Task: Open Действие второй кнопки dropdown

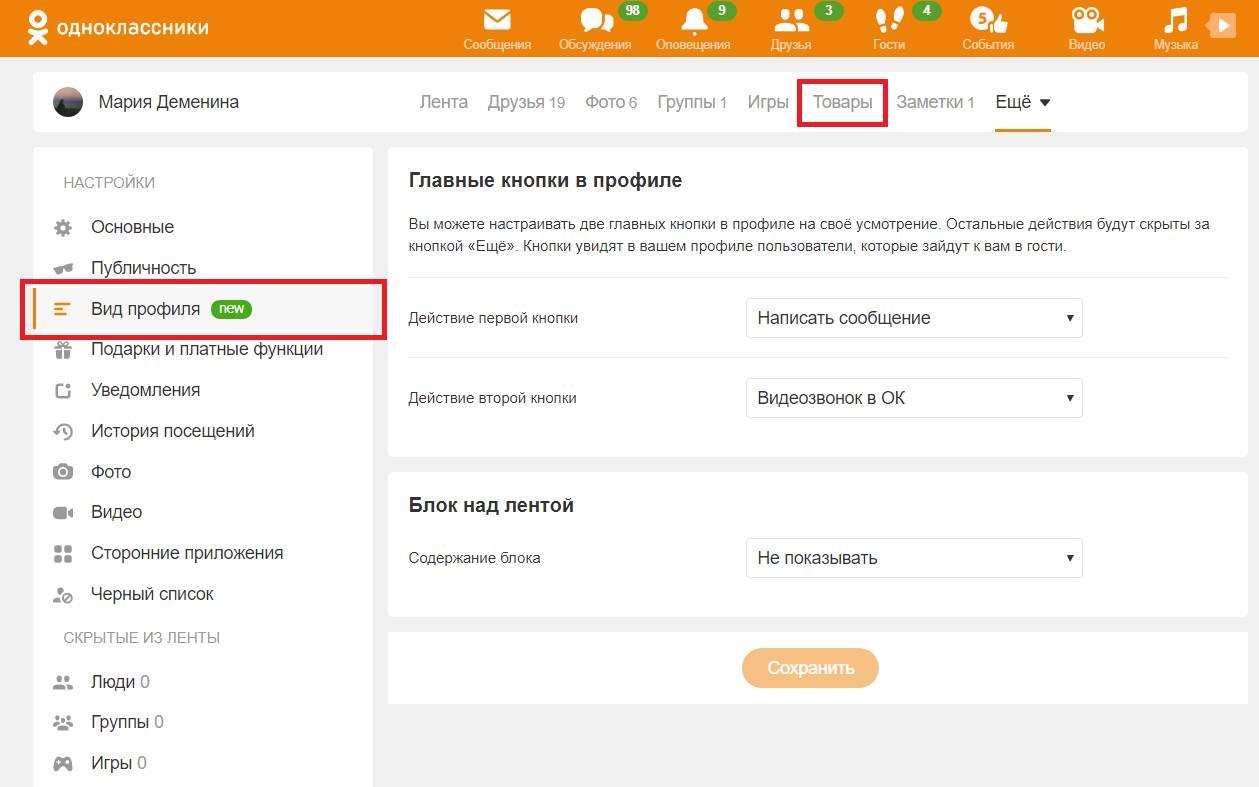Action: pos(914,398)
